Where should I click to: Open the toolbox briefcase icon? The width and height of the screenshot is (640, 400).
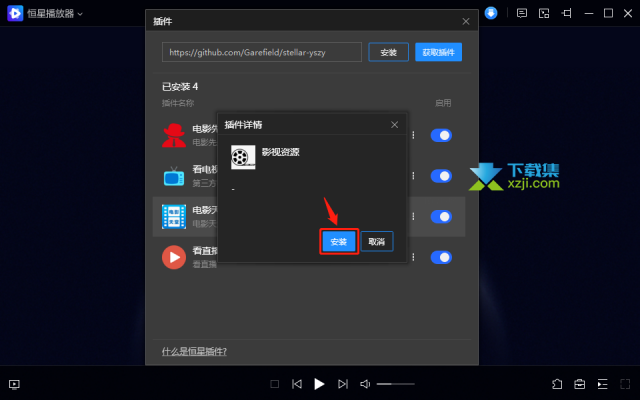(x=580, y=384)
